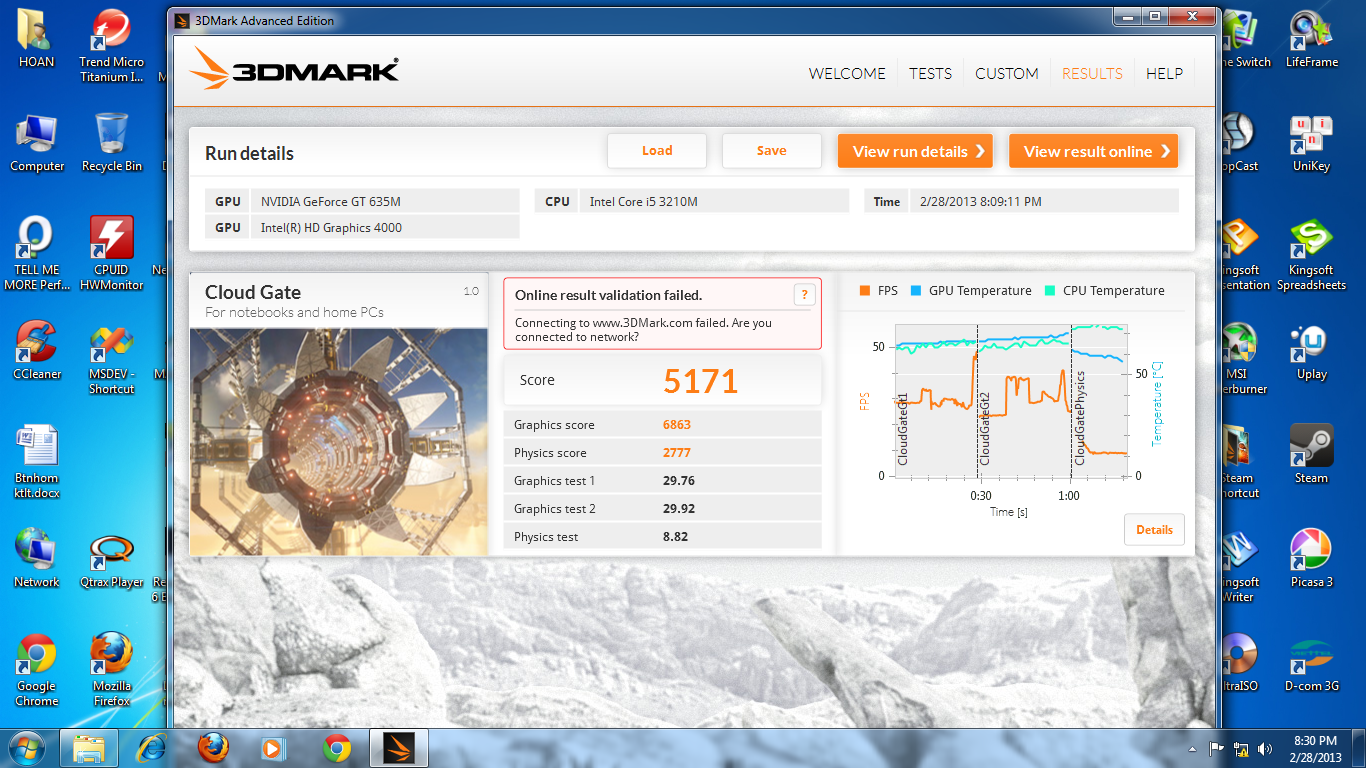Open D-com 3G desktop icon

tap(1312, 664)
